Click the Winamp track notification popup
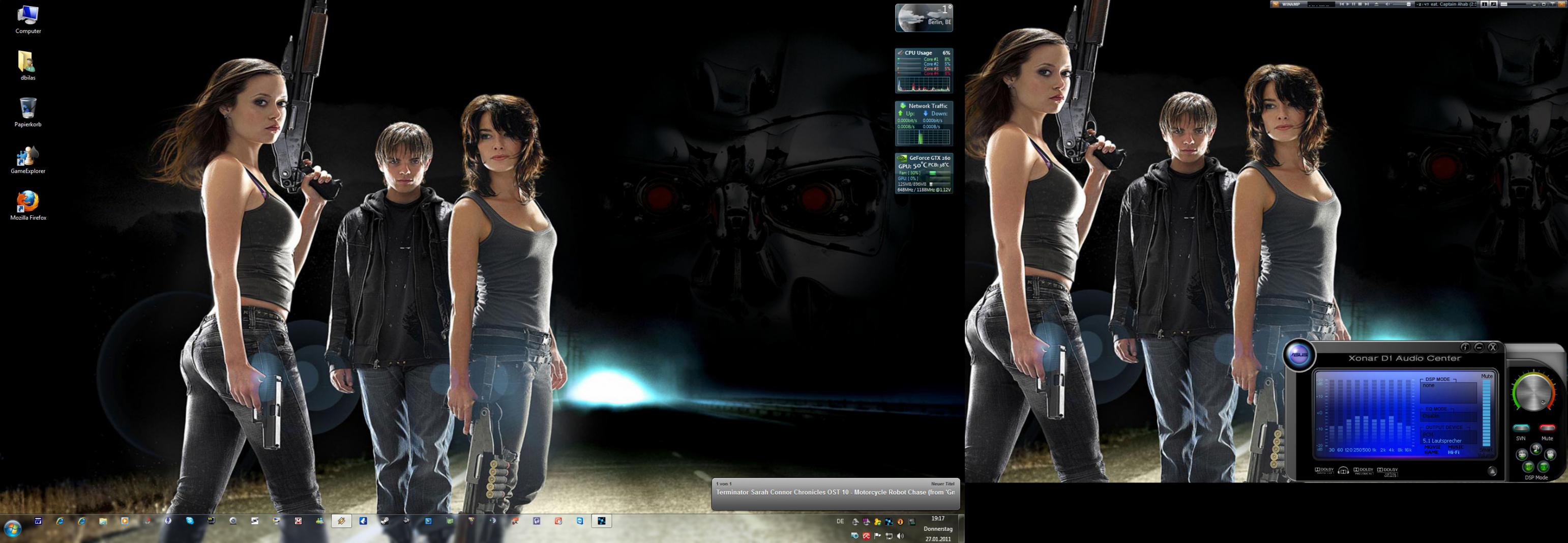 (x=836, y=494)
